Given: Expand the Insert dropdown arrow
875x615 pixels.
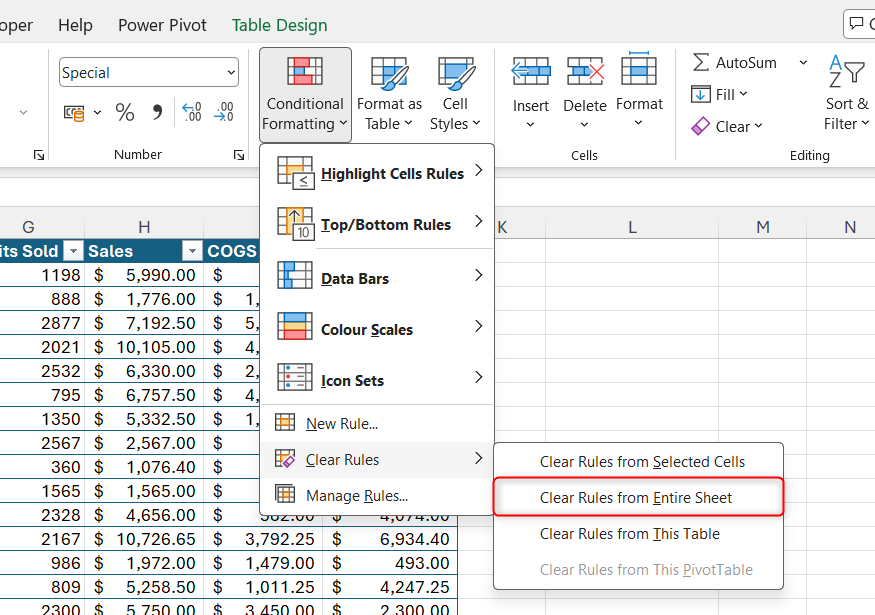Looking at the screenshot, I should coord(531,124).
